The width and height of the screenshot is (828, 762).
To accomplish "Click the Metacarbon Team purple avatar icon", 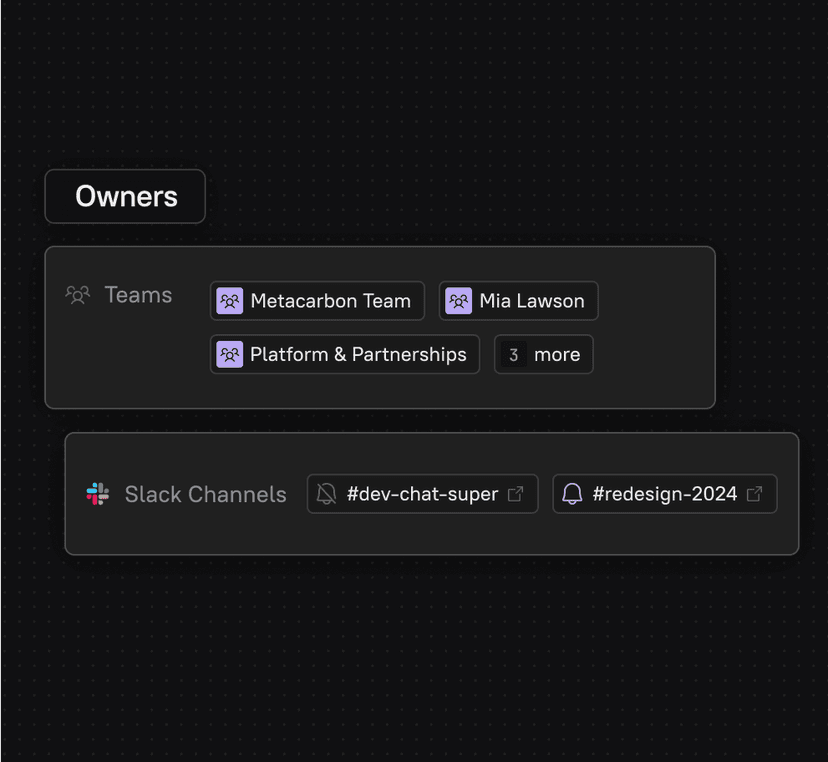I will point(230,301).
